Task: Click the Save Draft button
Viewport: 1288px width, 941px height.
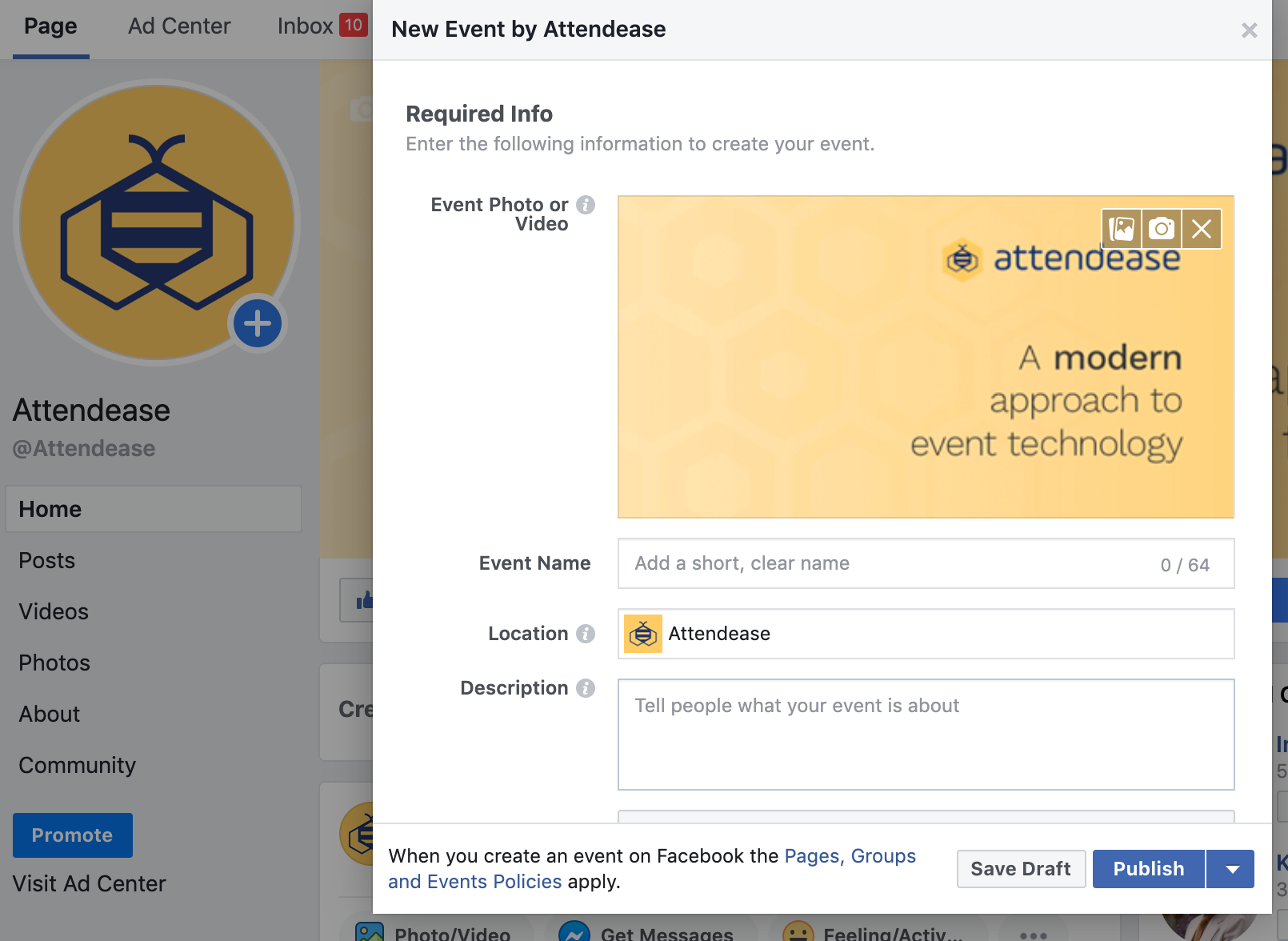Action: click(x=1021, y=869)
